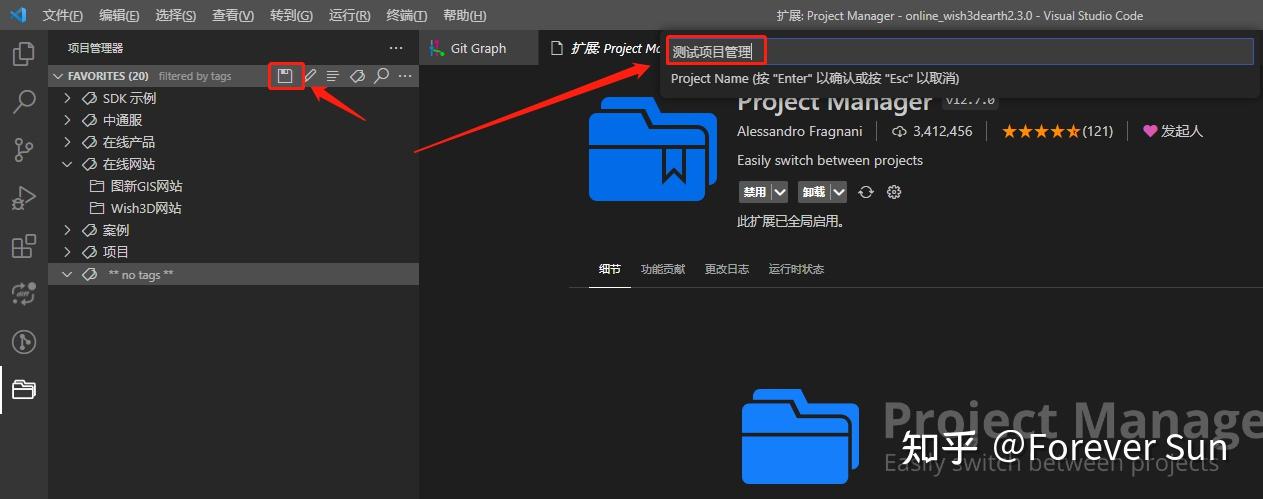Collapse the FAVORITES section header
Screen dimensions: 1263x499
pos(234,76)
